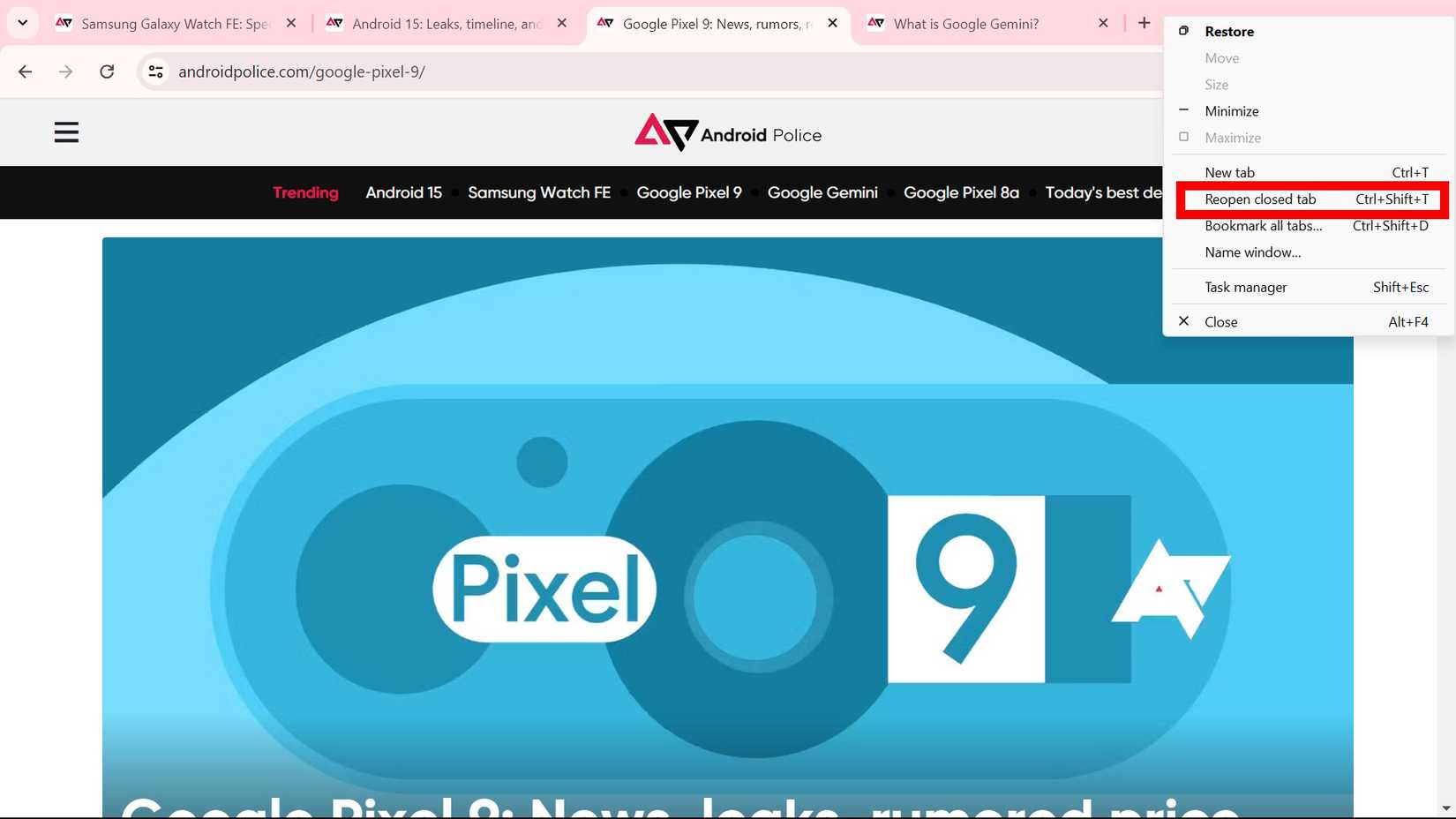Open a new tab with plus button
1456x819 pixels.
pos(1144,23)
